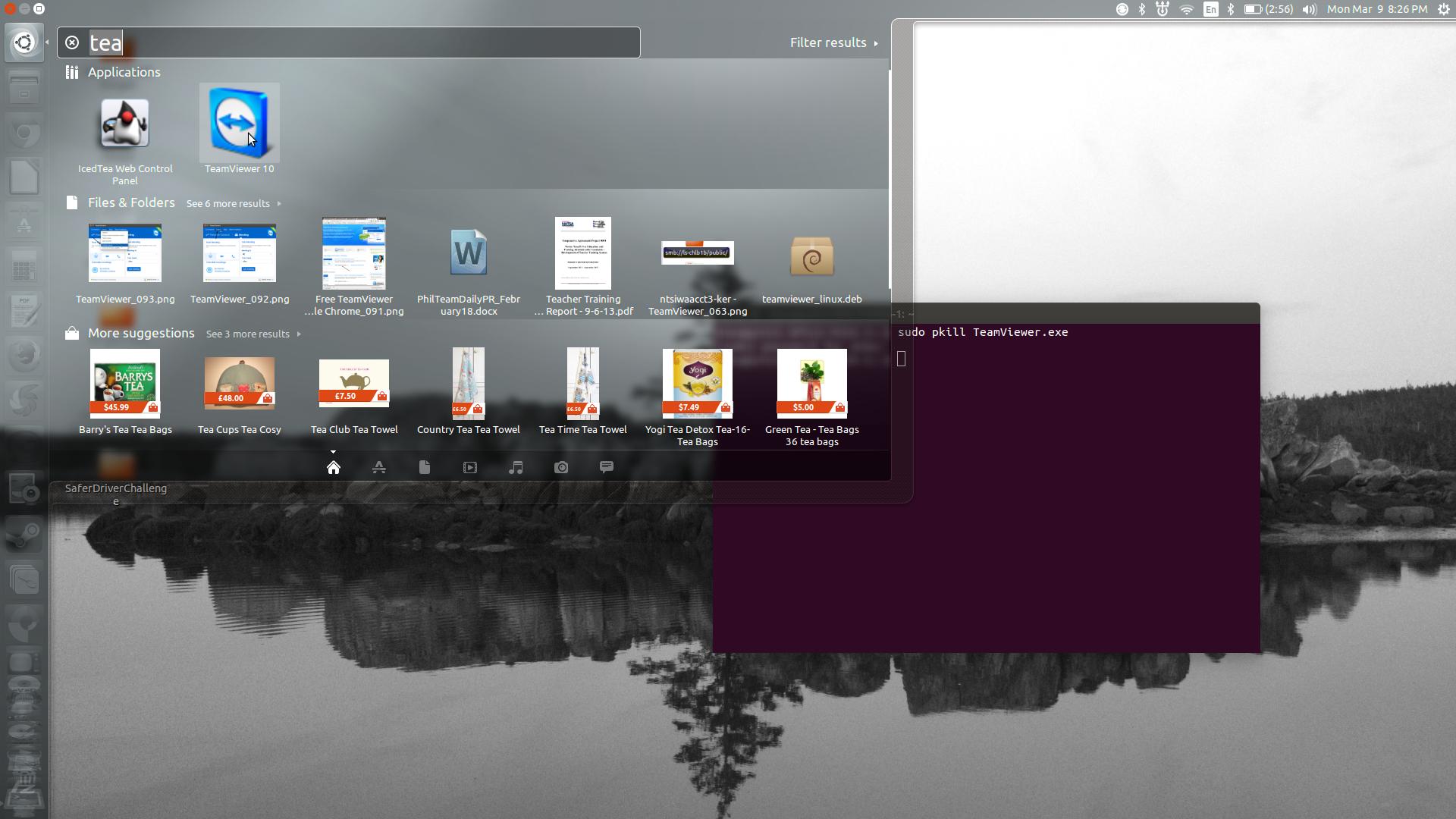Expand See 6 more results in Files & Folders
1456x819 pixels.
pyautogui.click(x=234, y=203)
